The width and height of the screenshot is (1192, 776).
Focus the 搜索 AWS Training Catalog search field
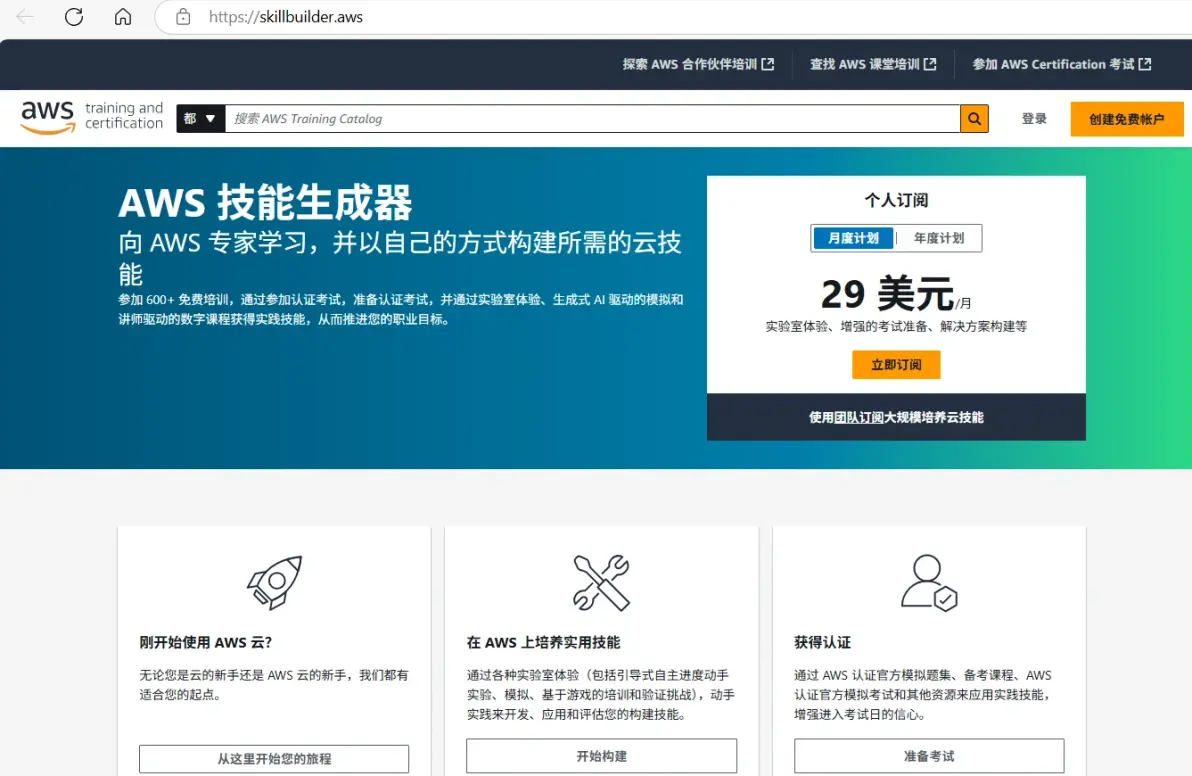tap(592, 119)
